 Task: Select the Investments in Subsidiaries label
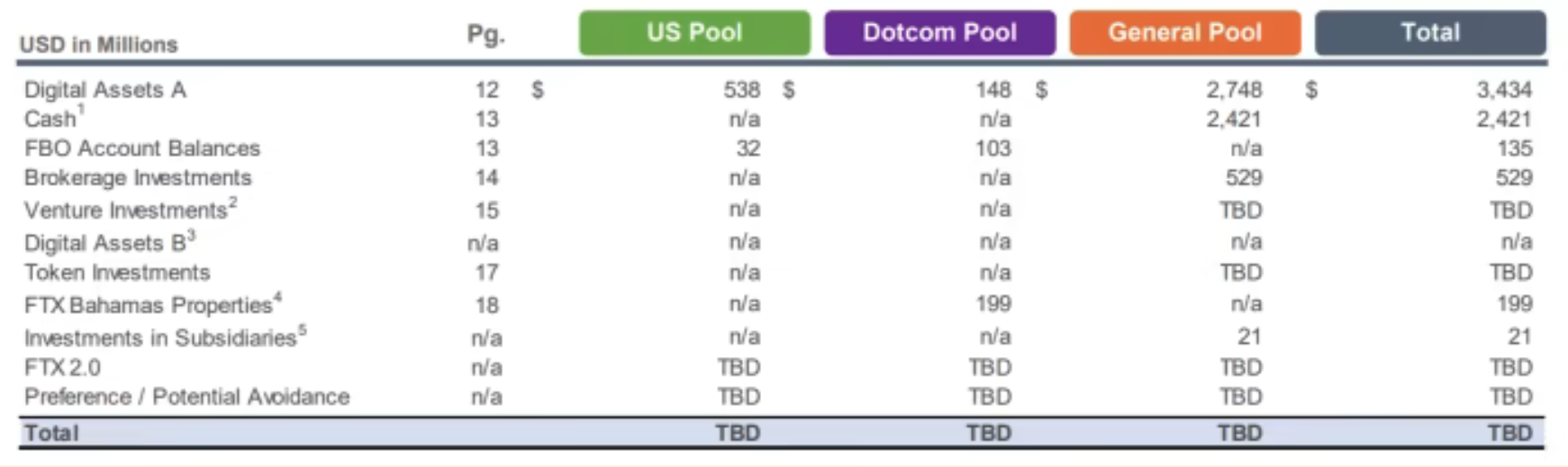tap(160, 338)
